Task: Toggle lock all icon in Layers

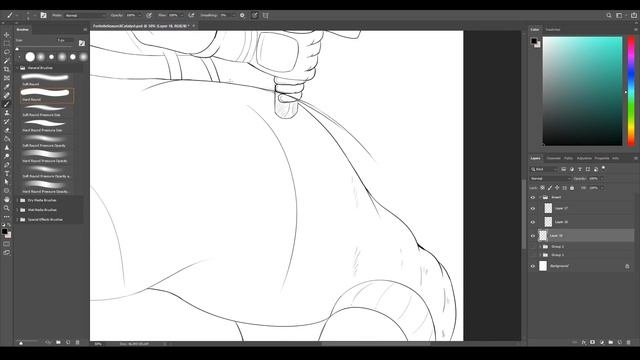Action: click(x=572, y=188)
